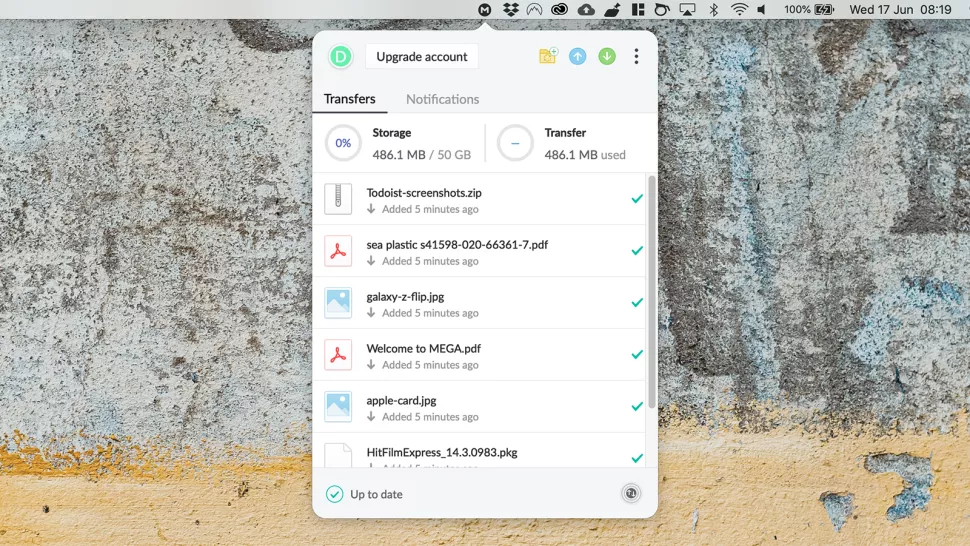Click the HitFilmExpress pkg file entry
This screenshot has height=546, width=970.
pos(479,450)
